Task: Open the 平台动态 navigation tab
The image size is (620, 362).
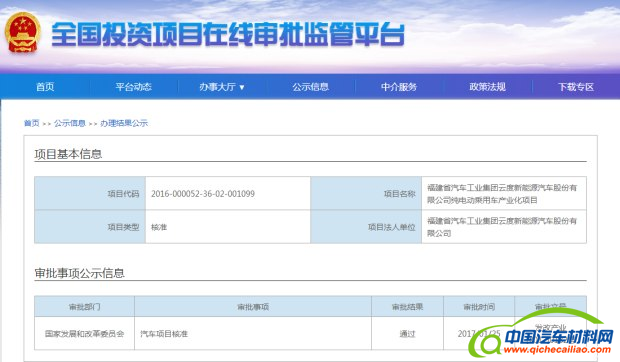Action: 134,87
